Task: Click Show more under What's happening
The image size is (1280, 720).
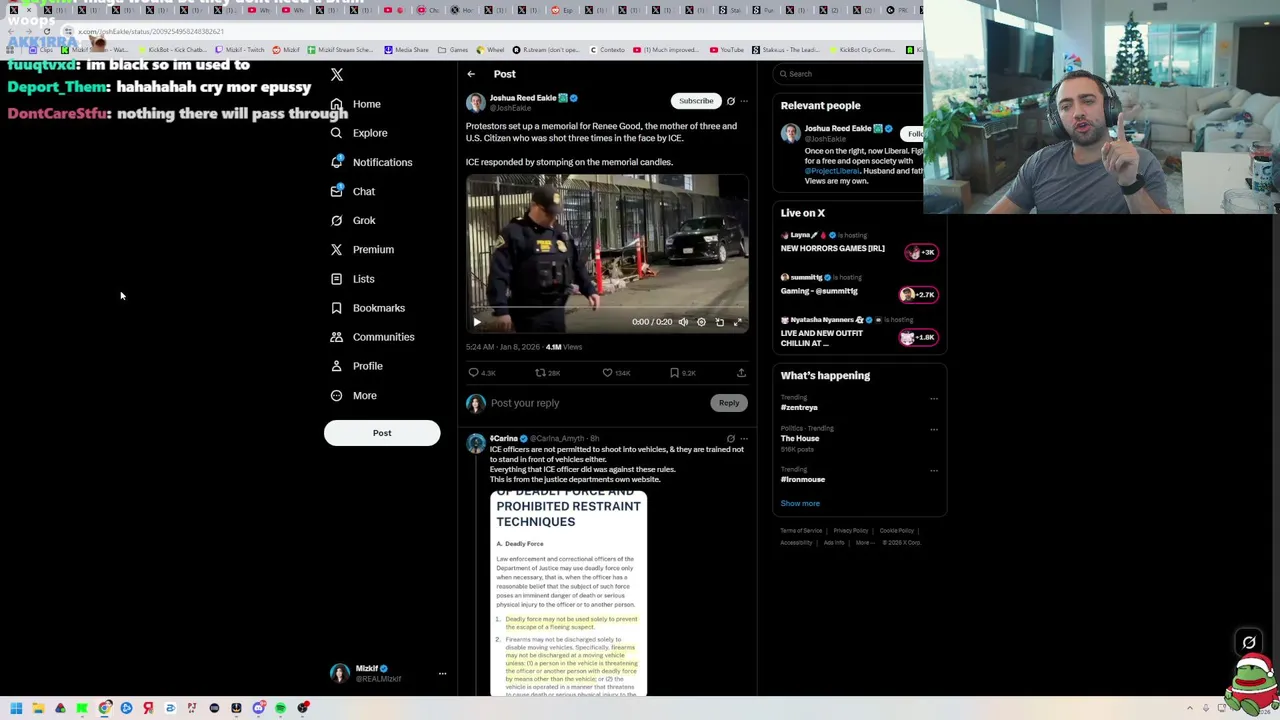Action: [x=800, y=504]
